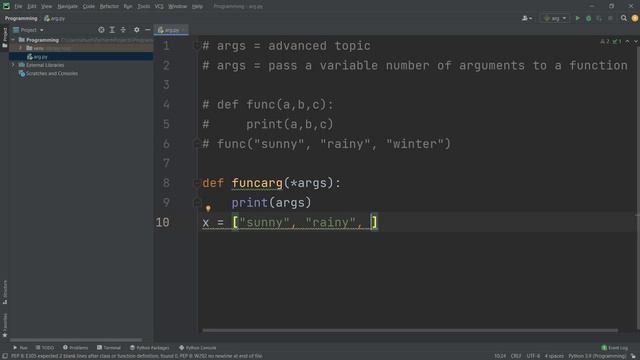Click 4 spaces indent setting

[x=554, y=356]
